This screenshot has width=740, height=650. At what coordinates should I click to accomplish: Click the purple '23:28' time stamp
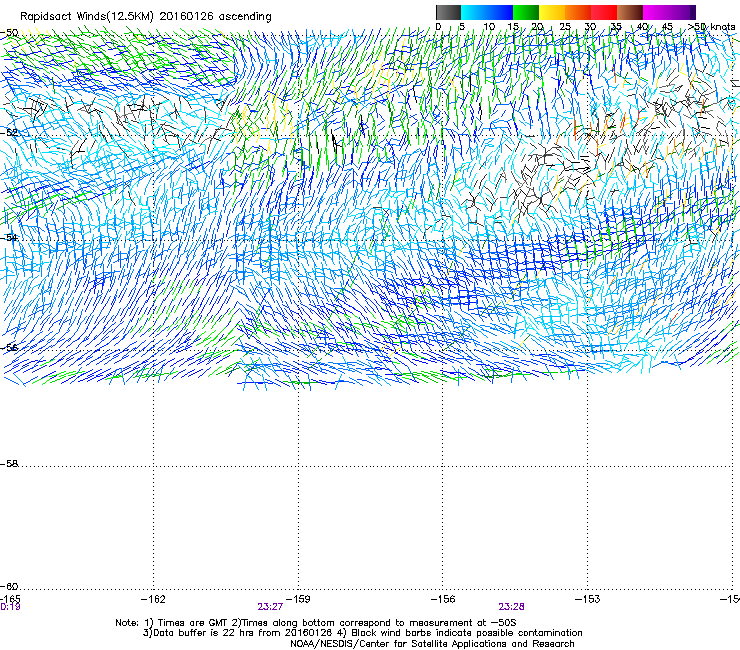click(512, 607)
